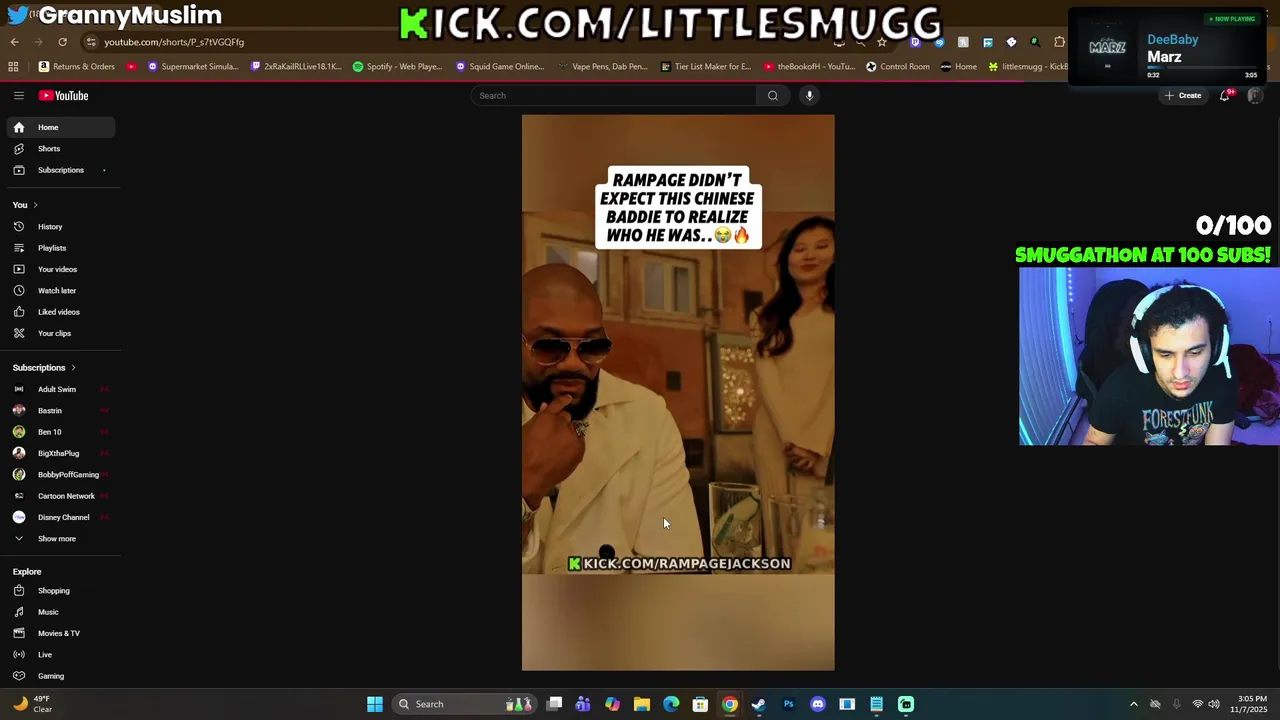Reload the page with the refresh icon

tap(62, 42)
